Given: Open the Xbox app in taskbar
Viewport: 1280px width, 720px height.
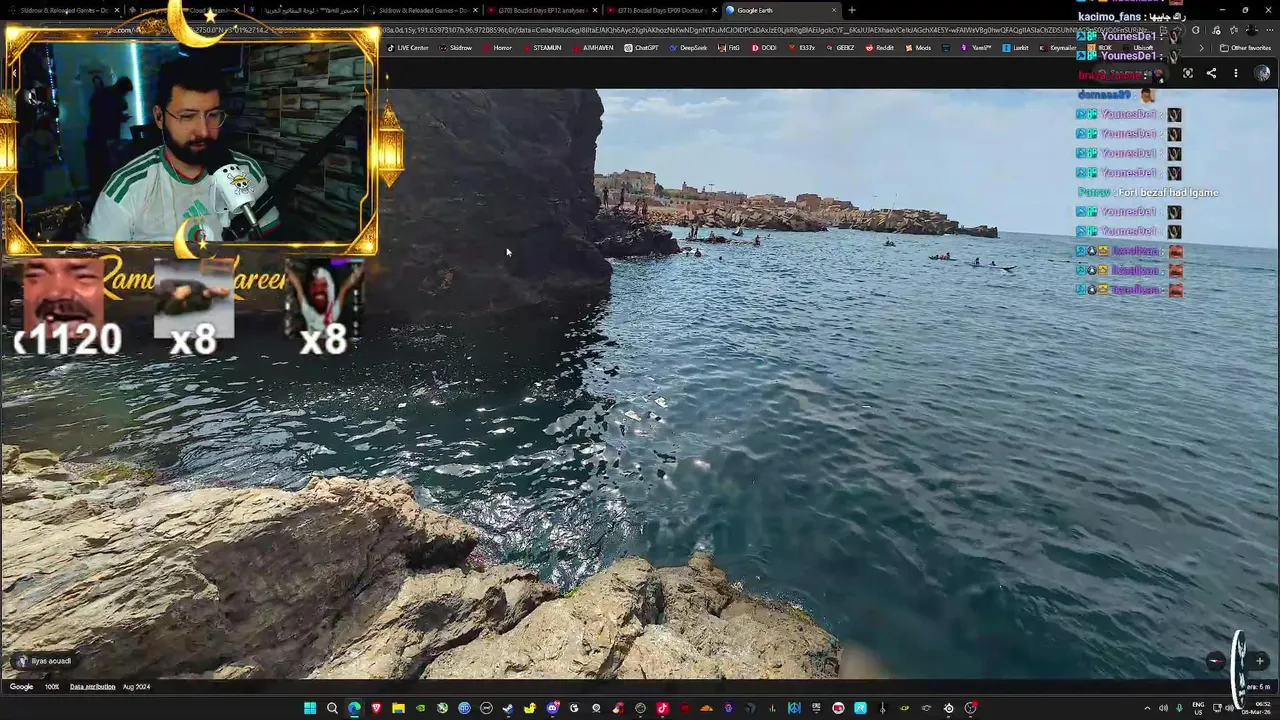Looking at the screenshot, I should pos(442,708).
